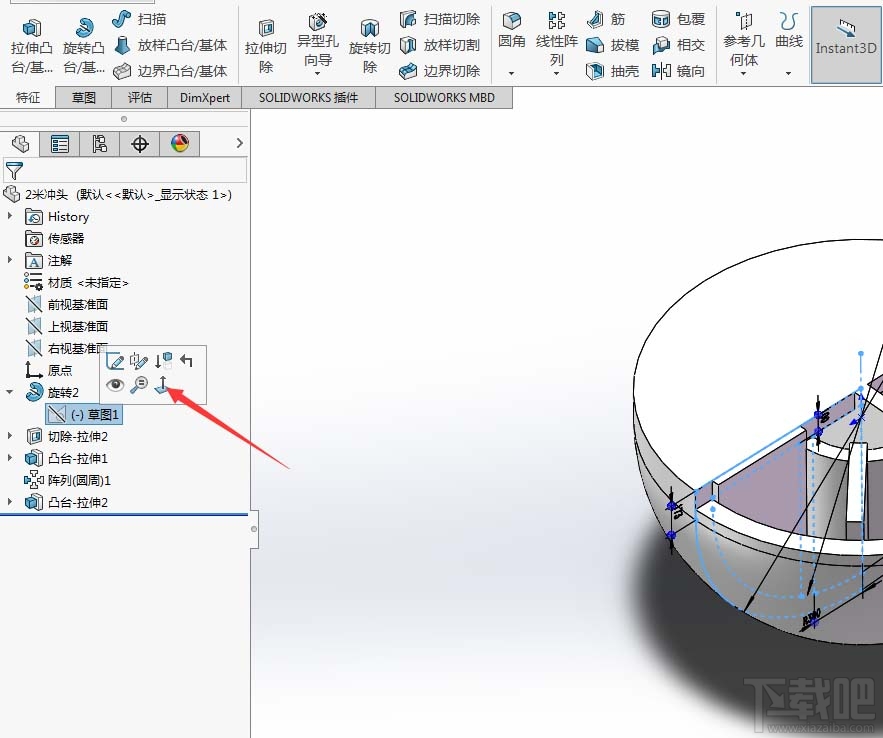Select 原点 in the feature tree
Image resolution: width=883 pixels, height=738 pixels.
tap(58, 370)
